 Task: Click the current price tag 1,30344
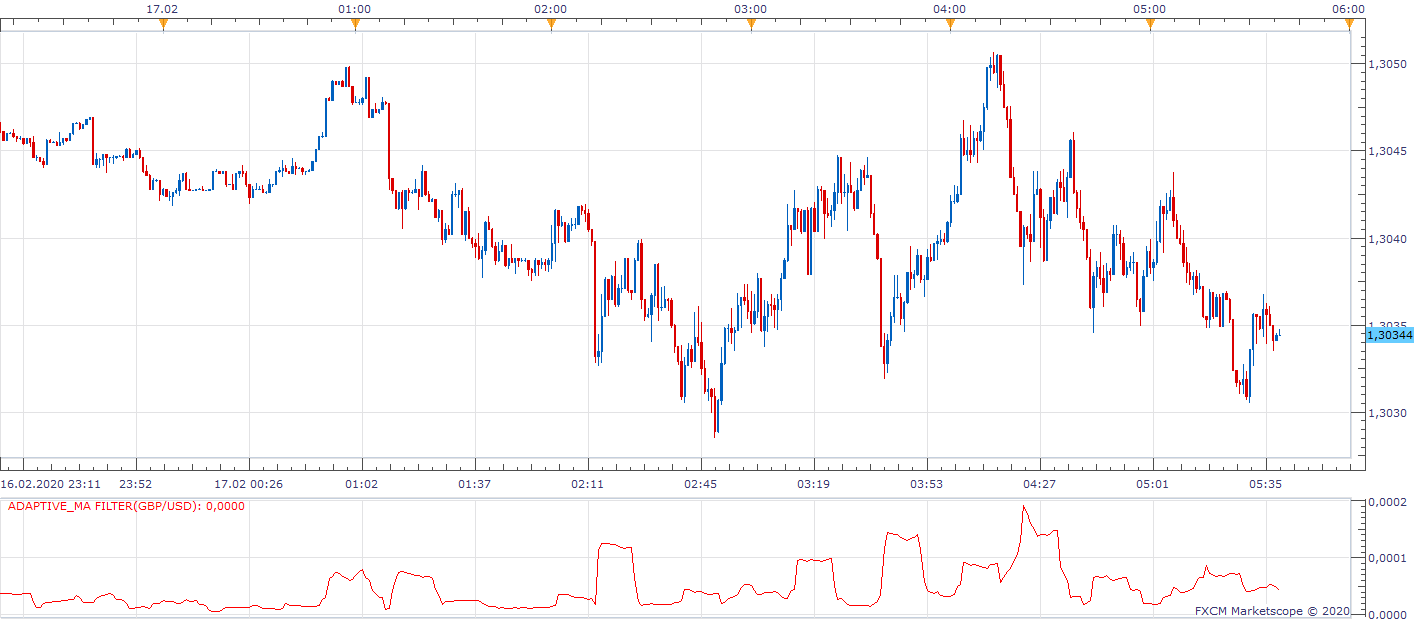(x=1390, y=335)
